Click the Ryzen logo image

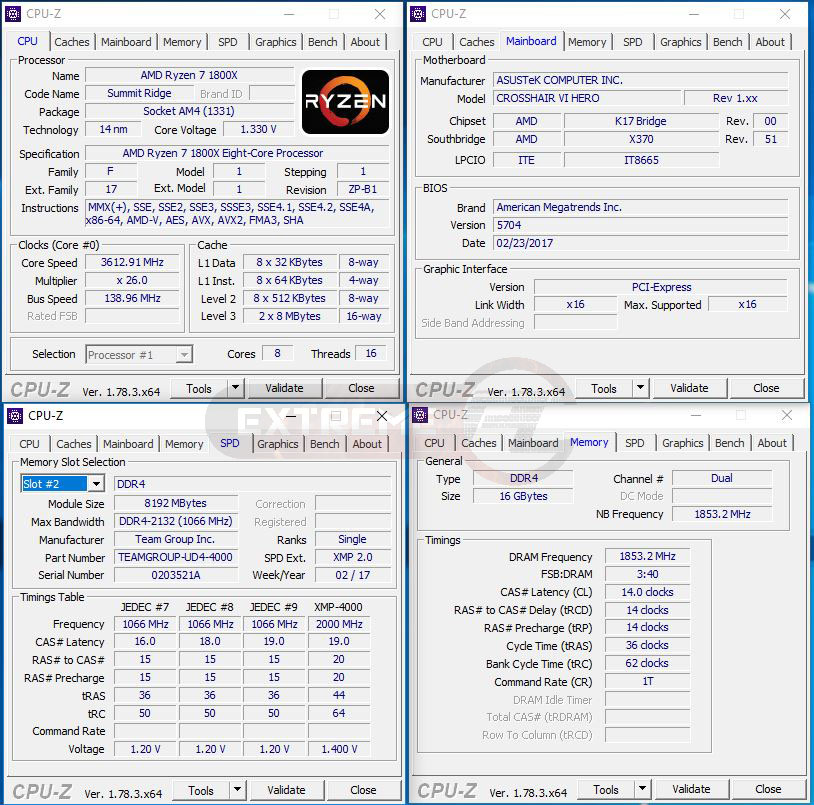click(x=345, y=101)
